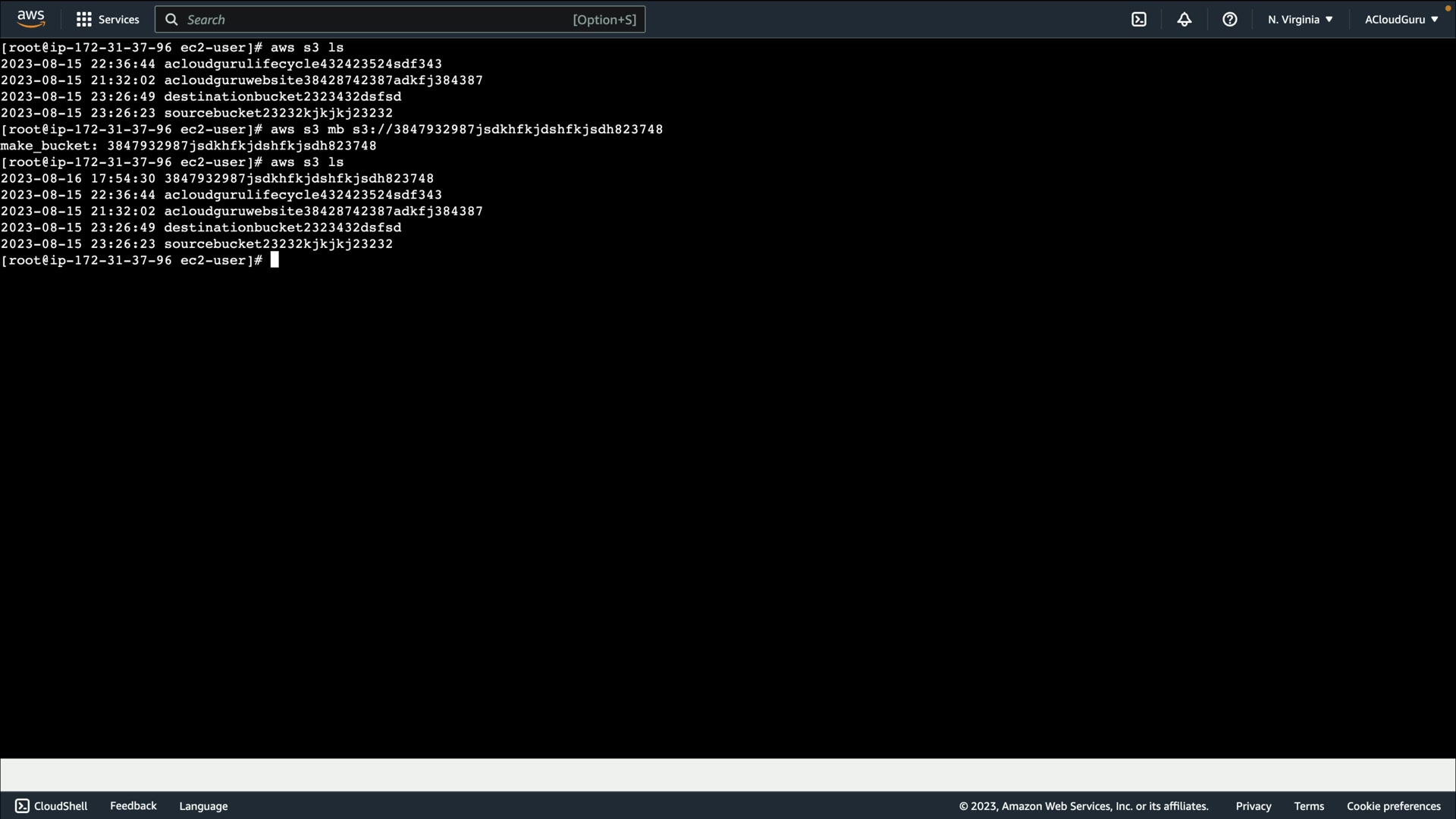Click the gray bar above the footer
This screenshot has height=819, width=1456.
[x=728, y=775]
